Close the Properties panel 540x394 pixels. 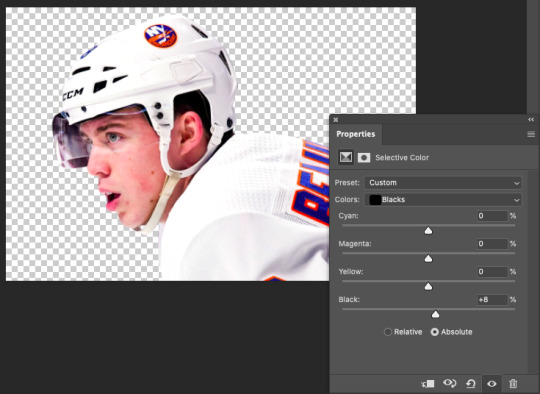coord(336,120)
